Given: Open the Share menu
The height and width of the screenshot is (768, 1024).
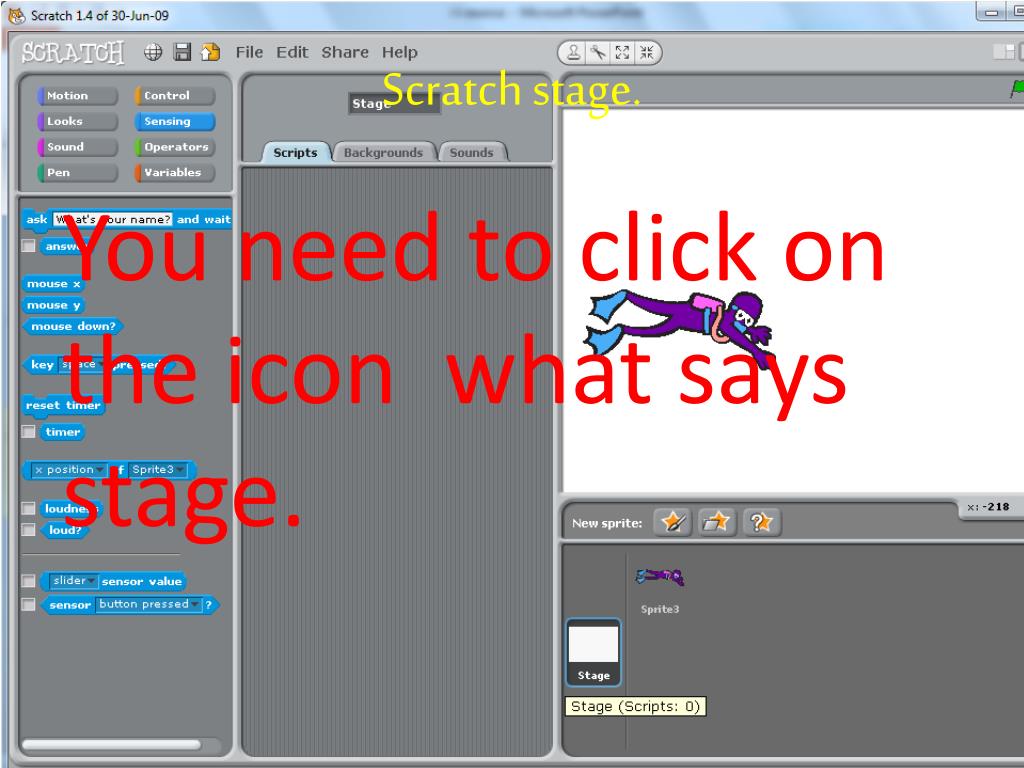Looking at the screenshot, I should 345,52.
